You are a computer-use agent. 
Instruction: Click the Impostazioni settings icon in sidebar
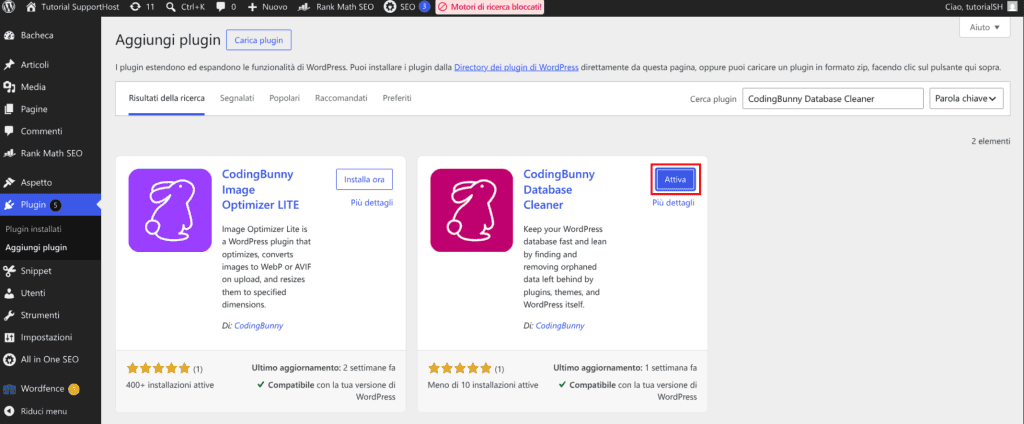(x=9, y=338)
